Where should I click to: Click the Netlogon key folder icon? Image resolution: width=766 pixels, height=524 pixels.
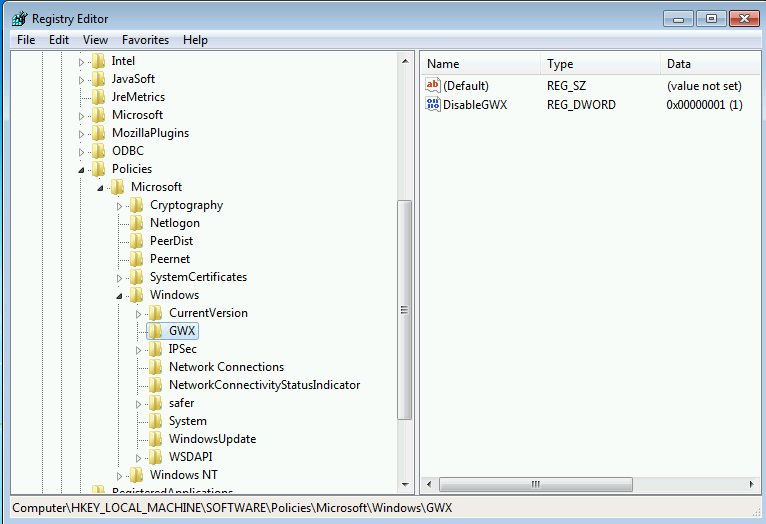pyautogui.click(x=136, y=223)
